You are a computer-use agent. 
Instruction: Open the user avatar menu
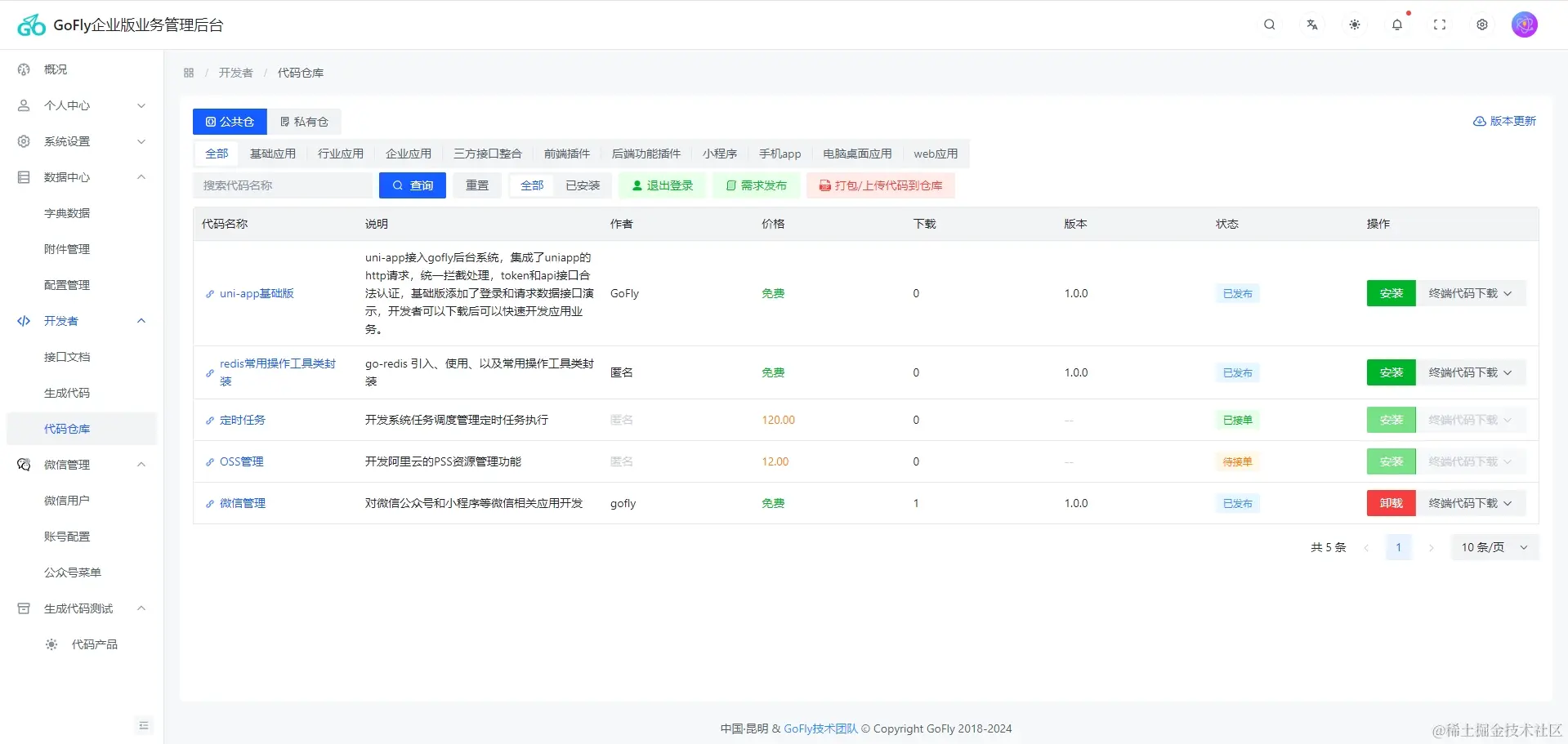pos(1525,25)
